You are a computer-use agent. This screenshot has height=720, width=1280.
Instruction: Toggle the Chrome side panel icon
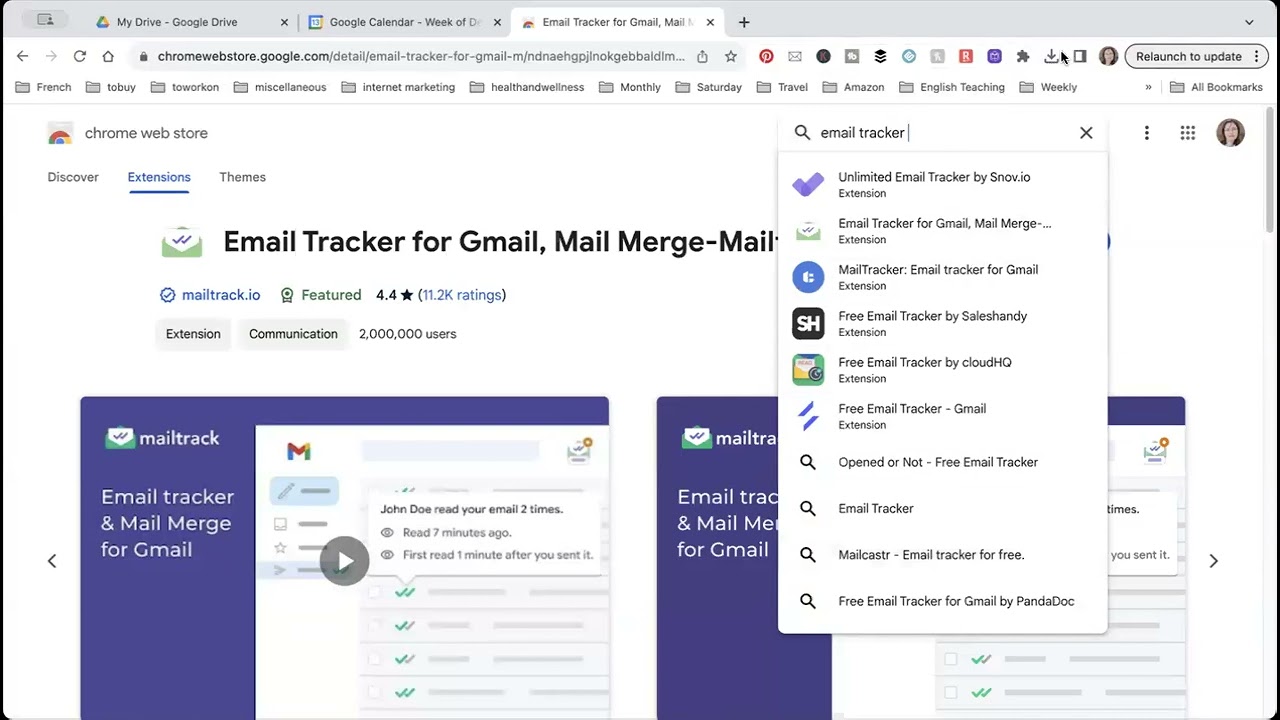pyautogui.click(x=1079, y=57)
